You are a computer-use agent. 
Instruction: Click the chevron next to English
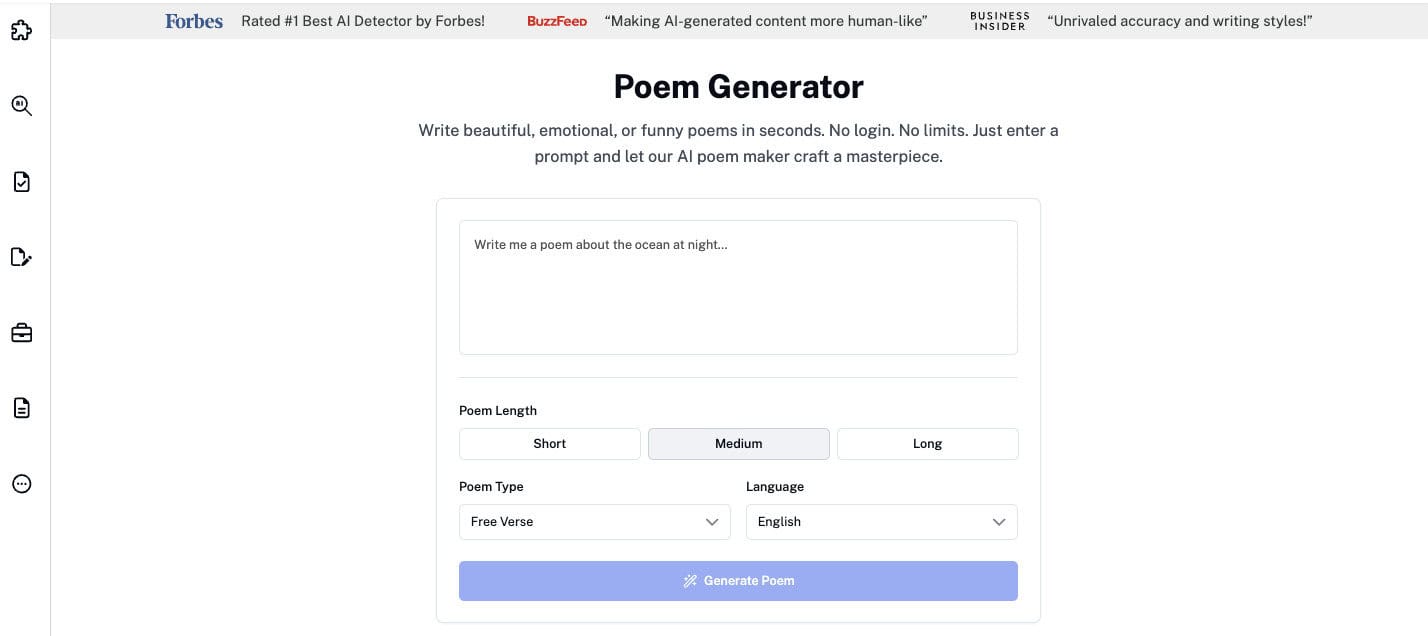pyautogui.click(x=998, y=522)
